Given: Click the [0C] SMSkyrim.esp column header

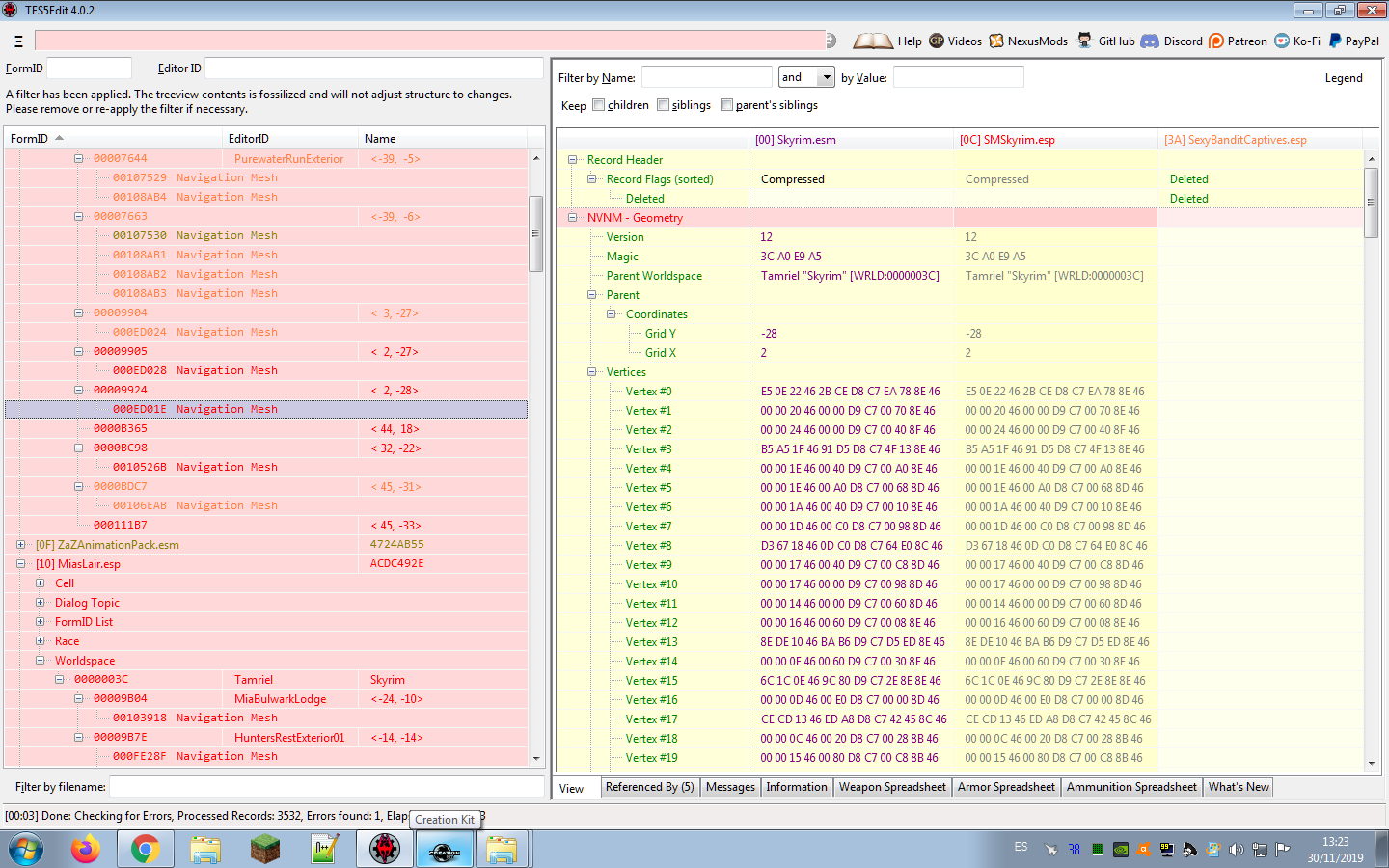Looking at the screenshot, I should tap(1056, 140).
